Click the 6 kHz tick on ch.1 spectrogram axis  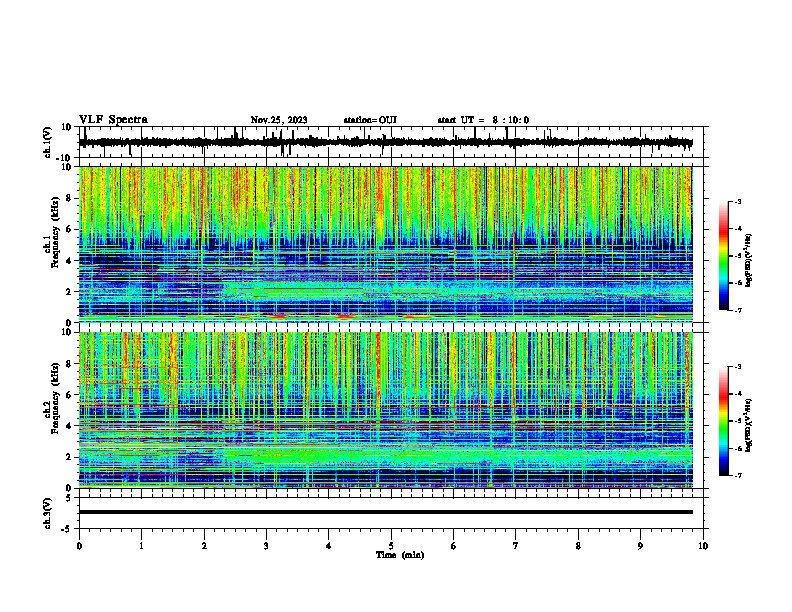pos(69,229)
